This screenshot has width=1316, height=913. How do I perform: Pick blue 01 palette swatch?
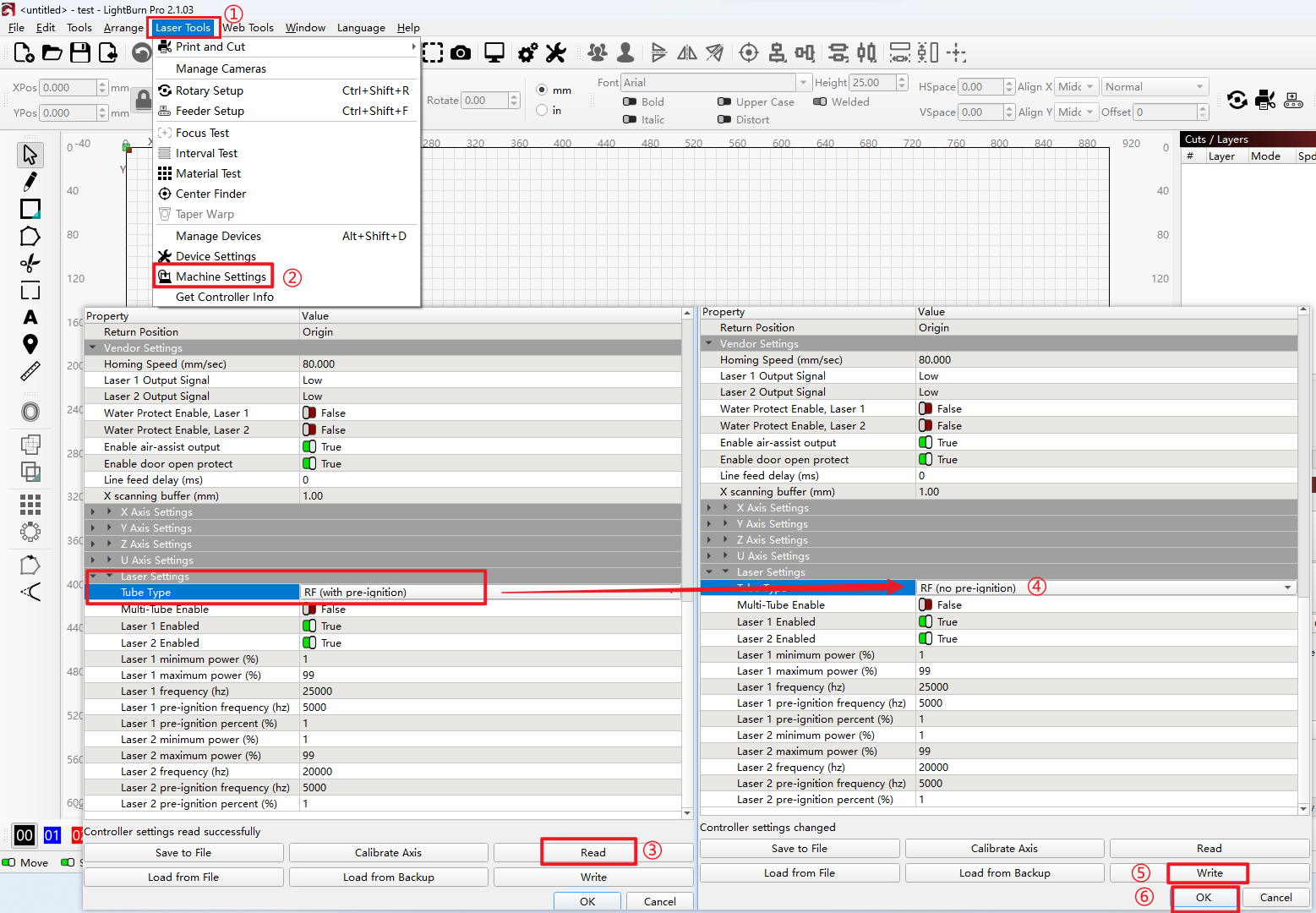point(52,835)
